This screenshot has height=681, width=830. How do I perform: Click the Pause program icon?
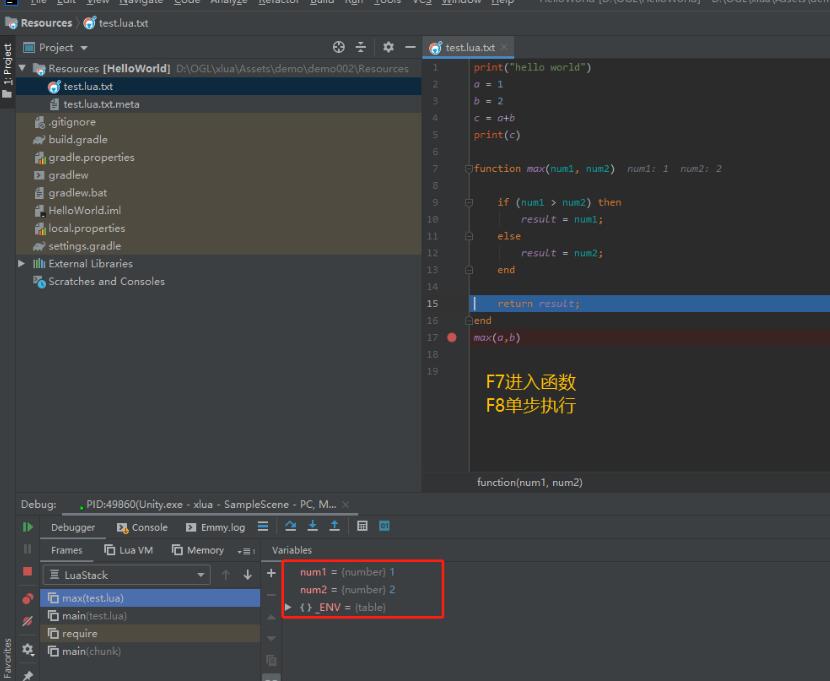coord(28,549)
